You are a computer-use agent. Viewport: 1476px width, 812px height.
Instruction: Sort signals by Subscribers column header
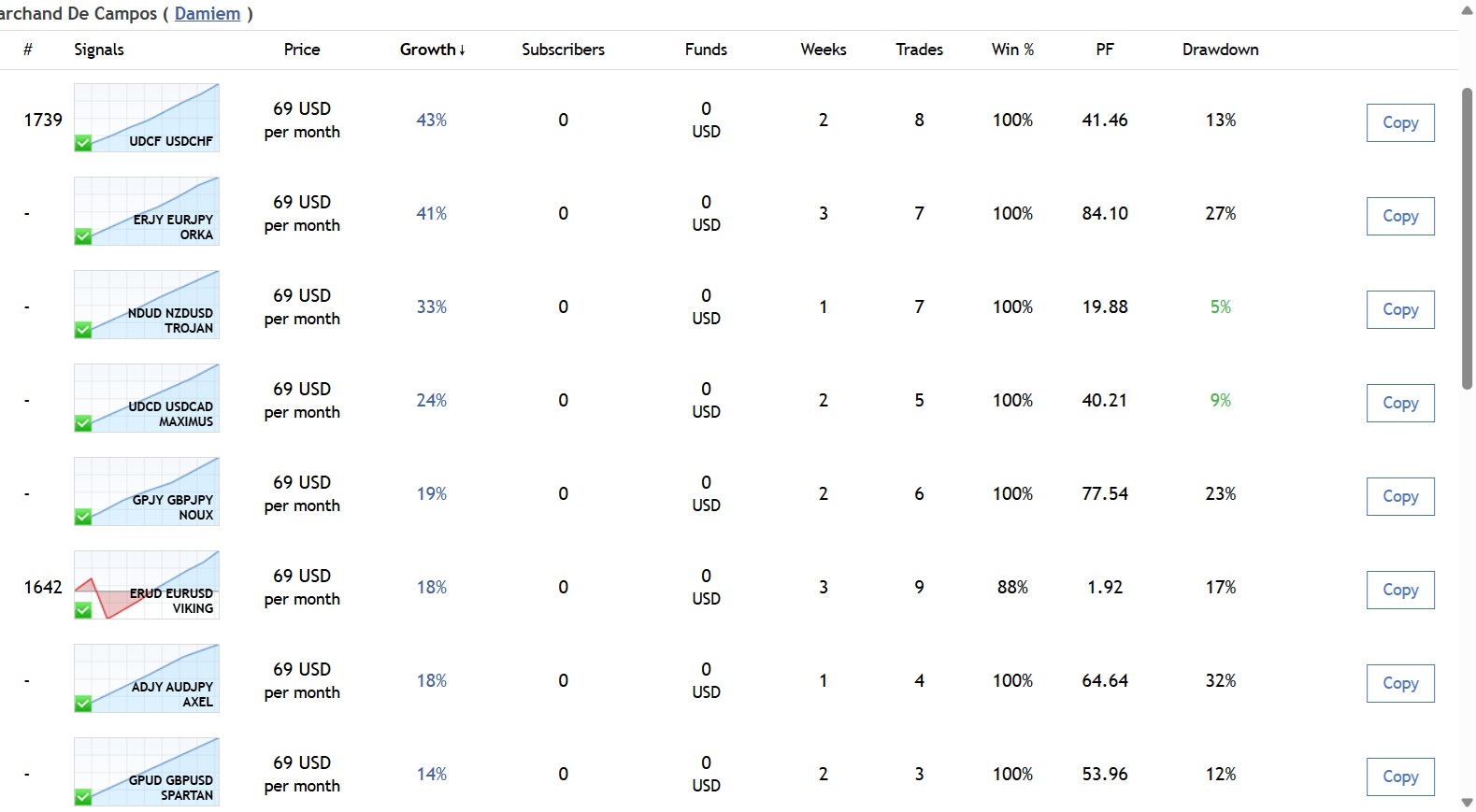point(563,50)
